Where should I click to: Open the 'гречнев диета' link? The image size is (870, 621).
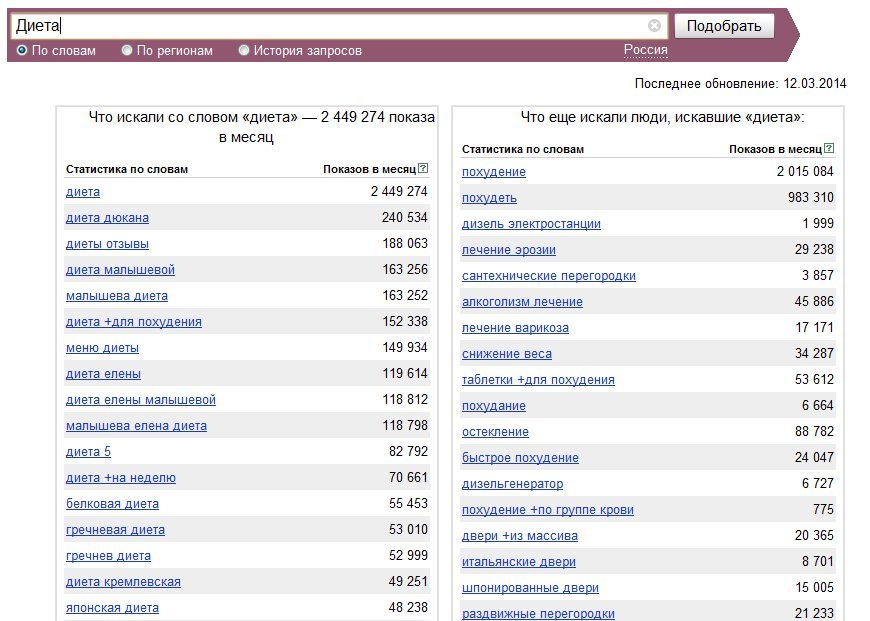[x=108, y=557]
